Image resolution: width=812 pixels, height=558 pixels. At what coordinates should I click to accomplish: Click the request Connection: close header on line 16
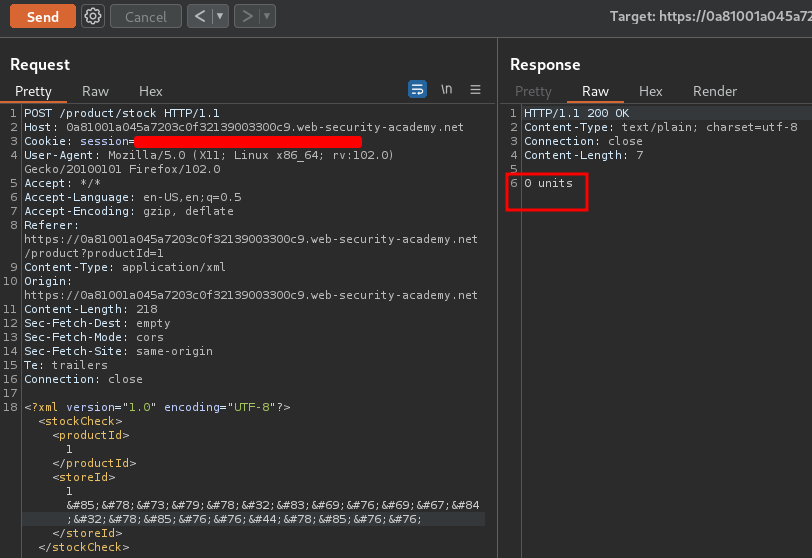coord(83,379)
